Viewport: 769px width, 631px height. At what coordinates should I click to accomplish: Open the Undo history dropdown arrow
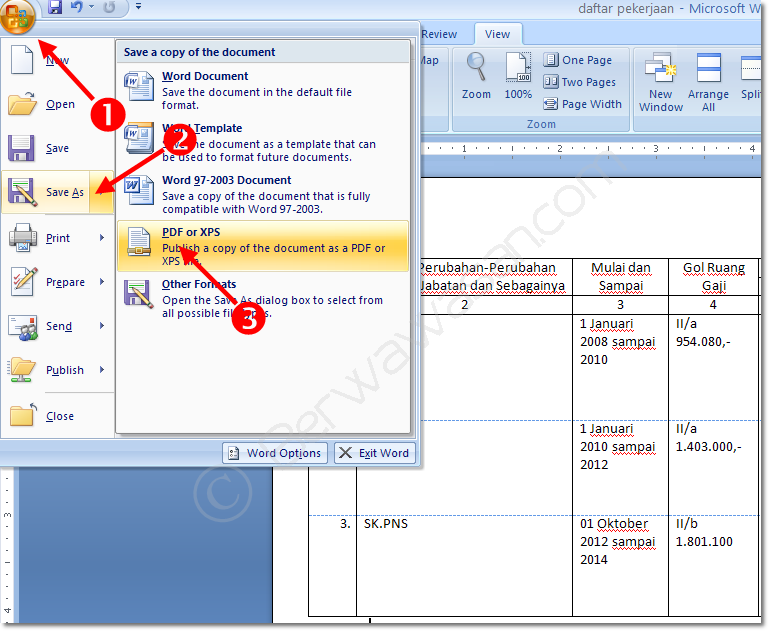tap(91, 7)
